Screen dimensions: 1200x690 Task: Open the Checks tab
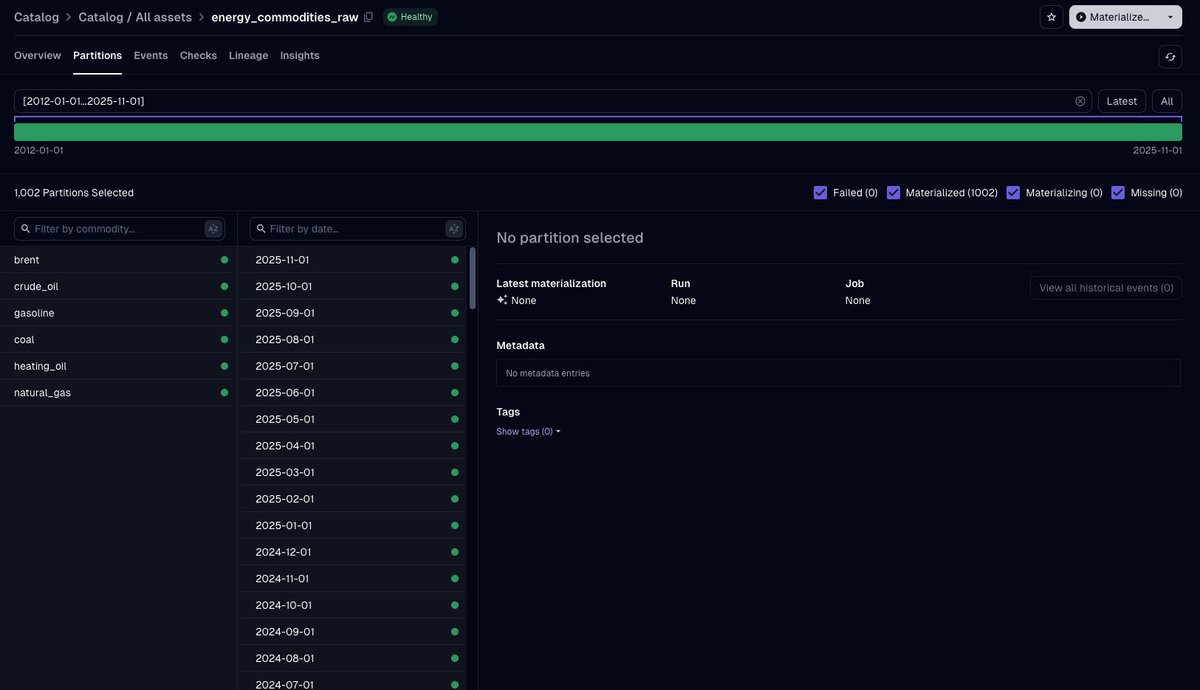[x=198, y=55]
